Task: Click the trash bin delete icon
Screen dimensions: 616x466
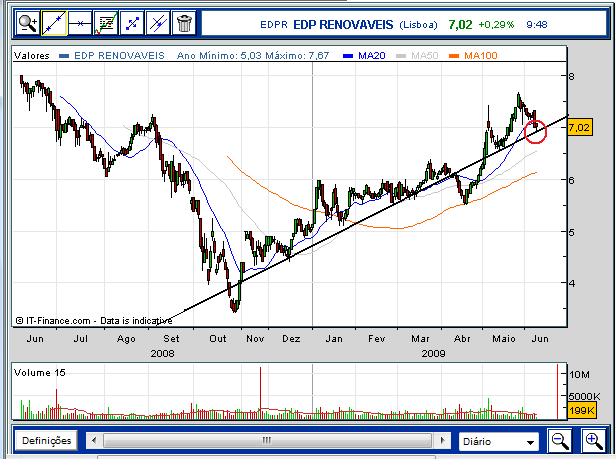Action: tap(184, 24)
